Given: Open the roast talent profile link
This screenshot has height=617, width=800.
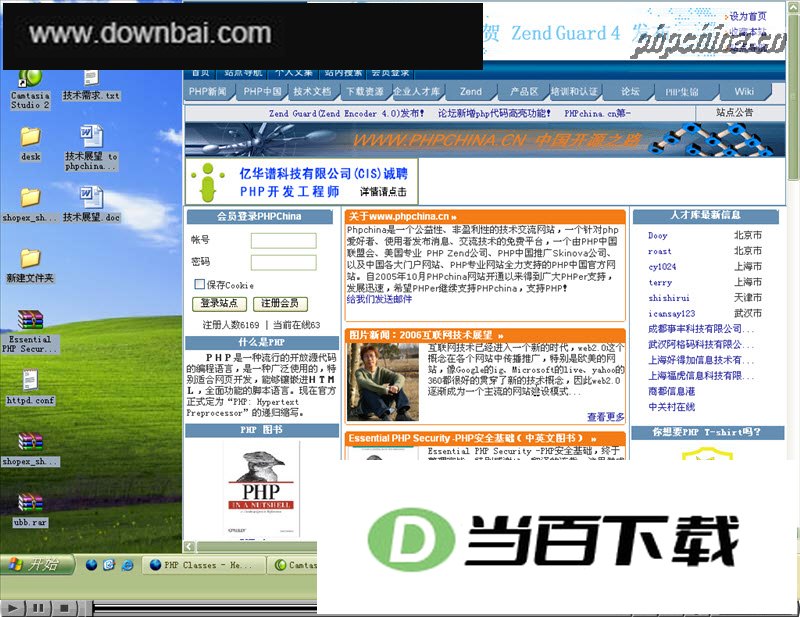Looking at the screenshot, I should click(x=660, y=252).
